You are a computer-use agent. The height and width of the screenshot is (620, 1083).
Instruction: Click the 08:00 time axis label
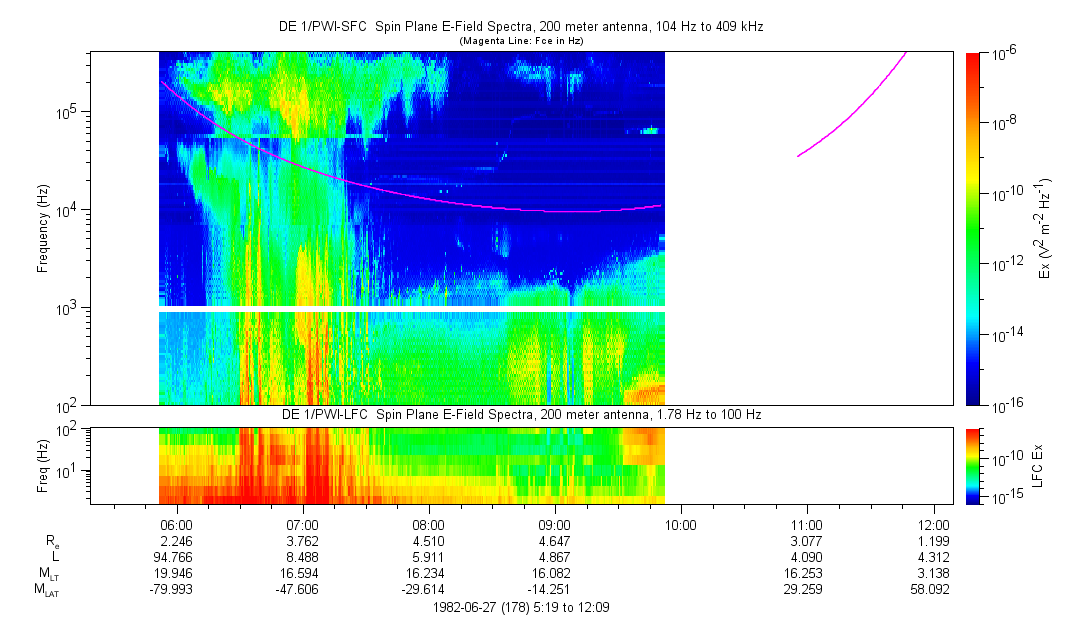tap(428, 523)
